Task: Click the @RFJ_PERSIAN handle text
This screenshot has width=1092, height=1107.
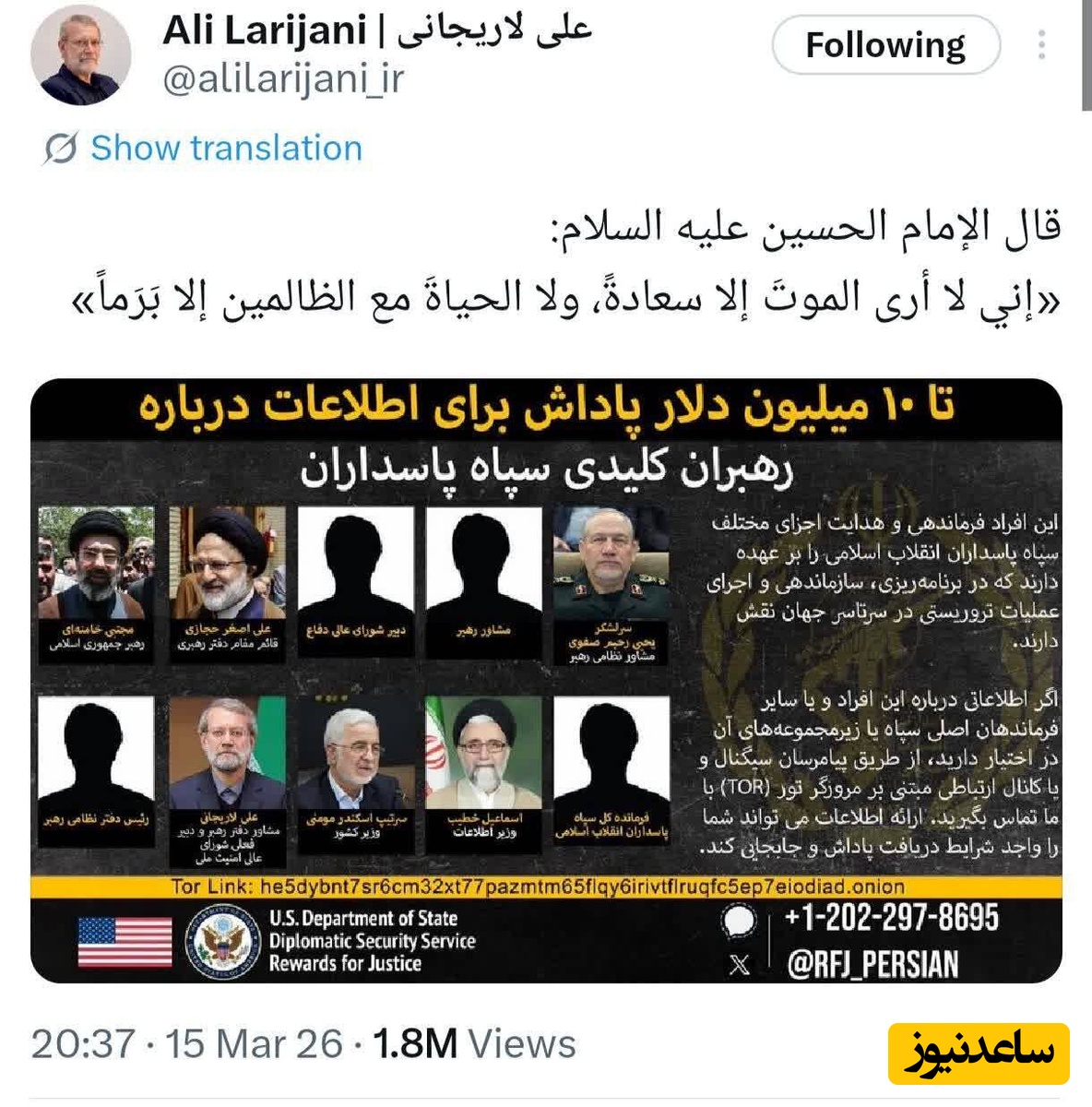Action: point(872,965)
